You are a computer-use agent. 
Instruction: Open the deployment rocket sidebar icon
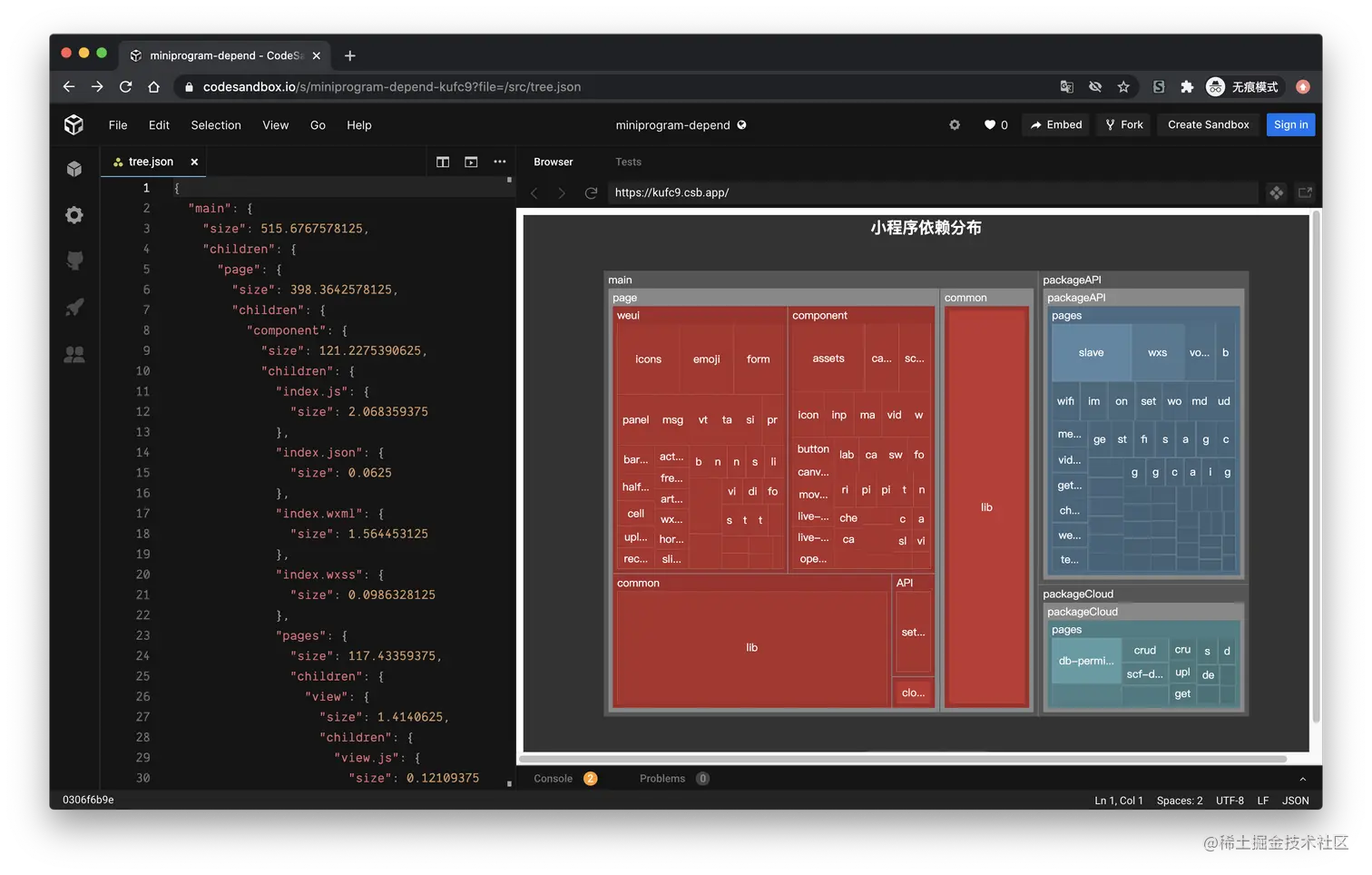[74, 308]
